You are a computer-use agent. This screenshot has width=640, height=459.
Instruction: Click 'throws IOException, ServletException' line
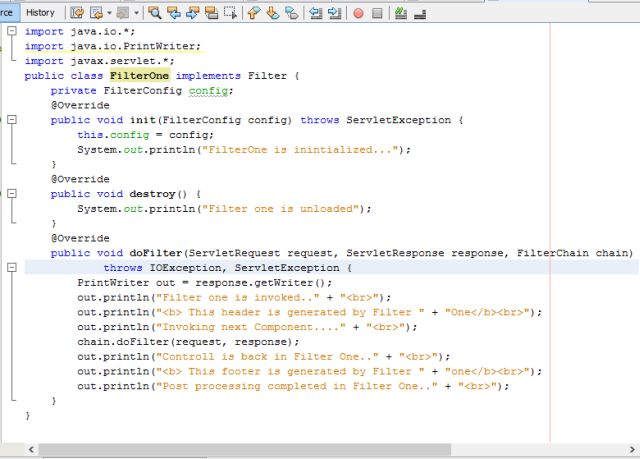tap(227, 268)
